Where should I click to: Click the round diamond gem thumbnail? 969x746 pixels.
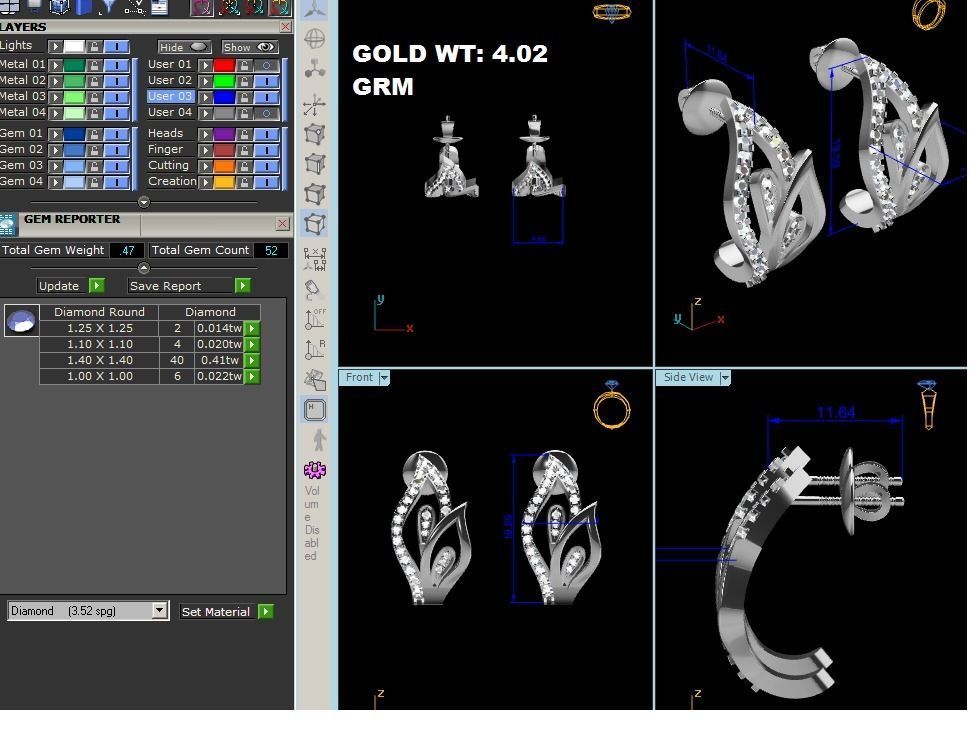22,321
